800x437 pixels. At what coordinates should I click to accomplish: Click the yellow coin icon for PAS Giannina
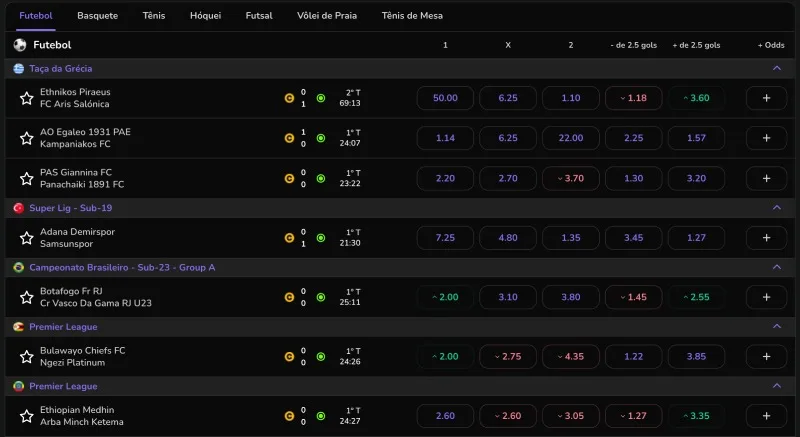click(289, 178)
